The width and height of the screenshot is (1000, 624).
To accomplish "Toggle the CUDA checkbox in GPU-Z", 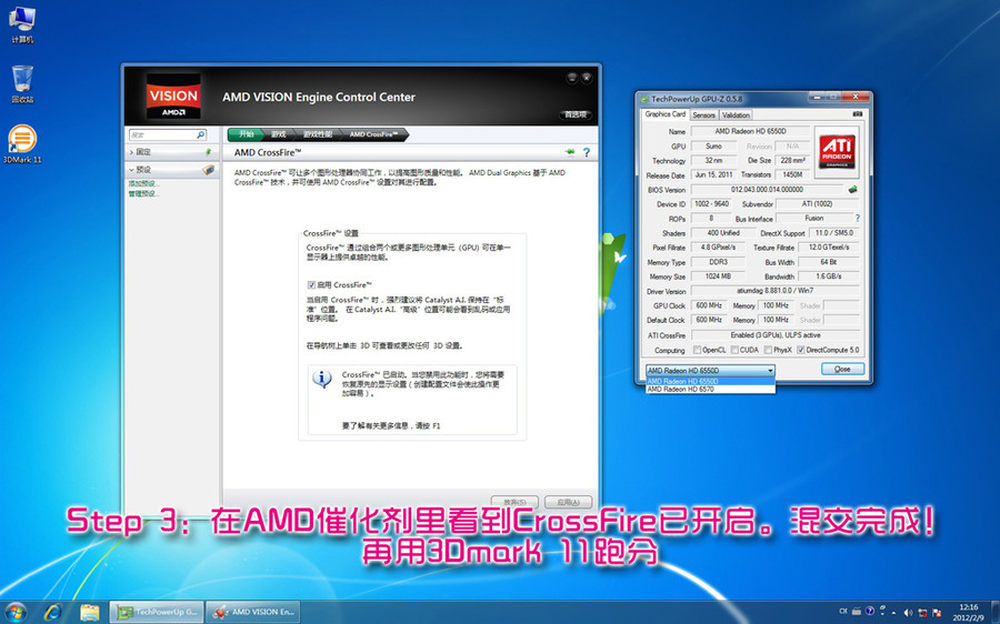I will pyautogui.click(x=735, y=350).
